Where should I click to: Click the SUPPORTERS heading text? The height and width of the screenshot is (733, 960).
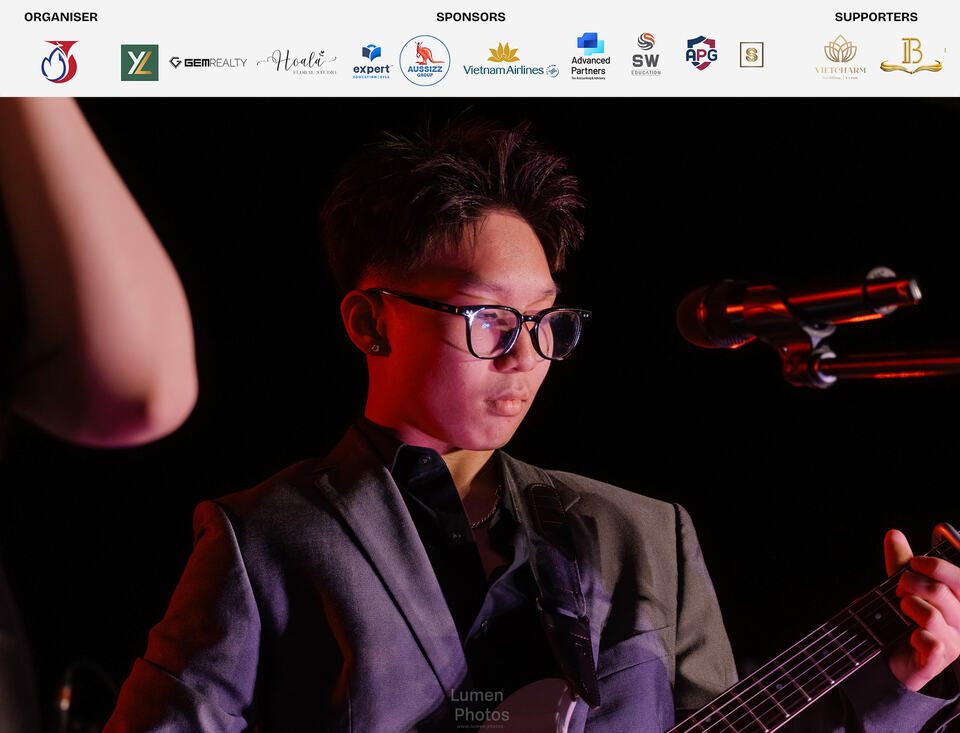click(876, 17)
